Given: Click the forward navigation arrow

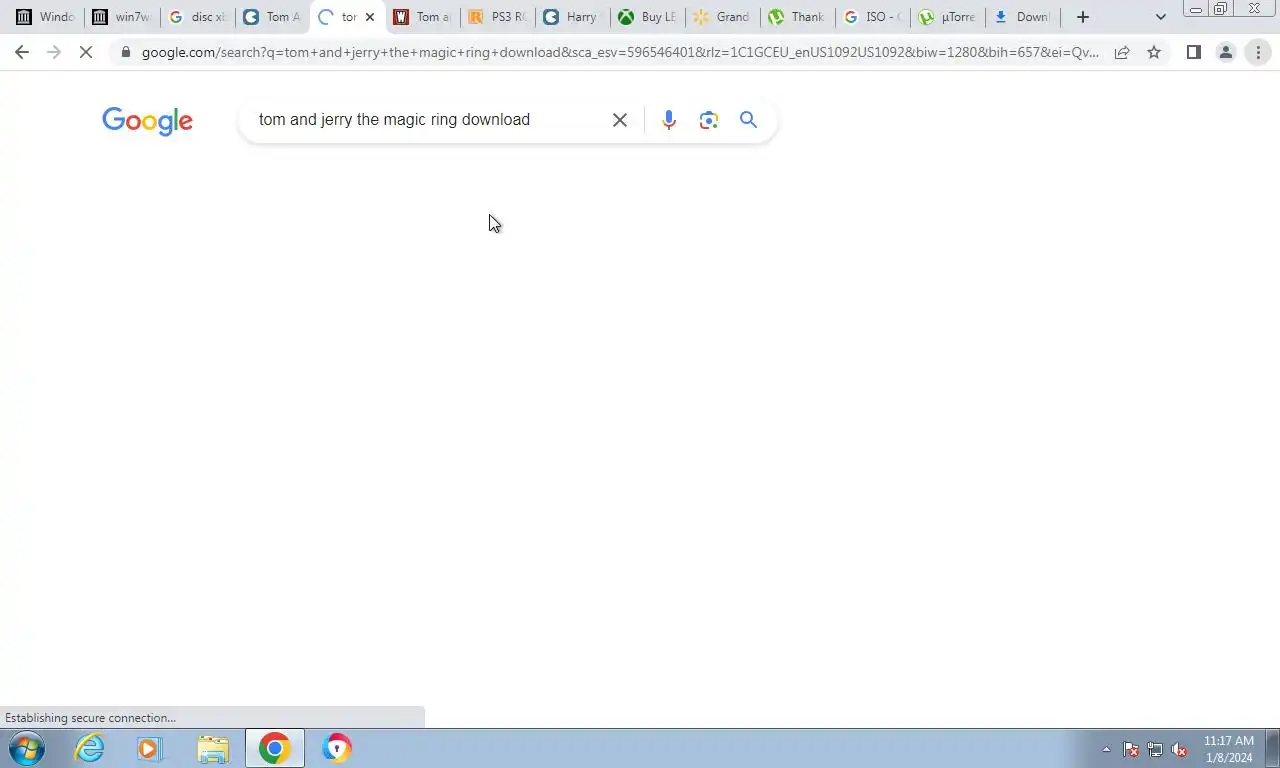Looking at the screenshot, I should [x=54, y=52].
